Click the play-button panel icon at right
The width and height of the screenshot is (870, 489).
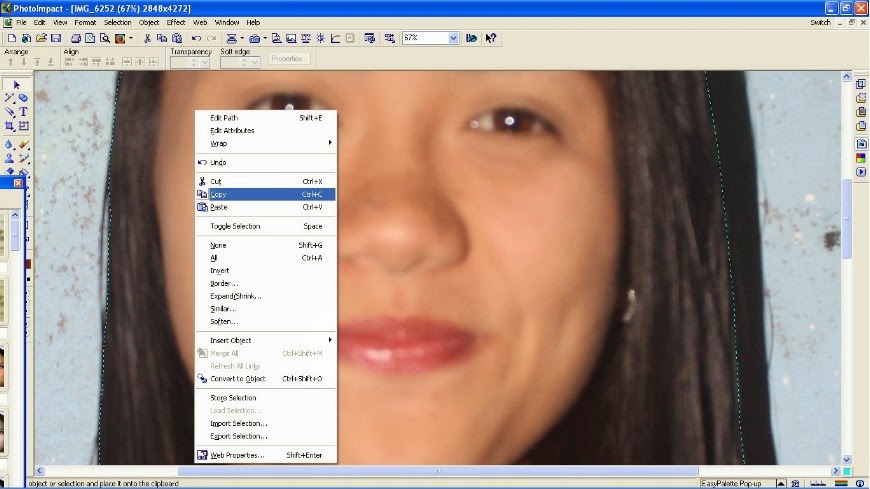(x=861, y=172)
